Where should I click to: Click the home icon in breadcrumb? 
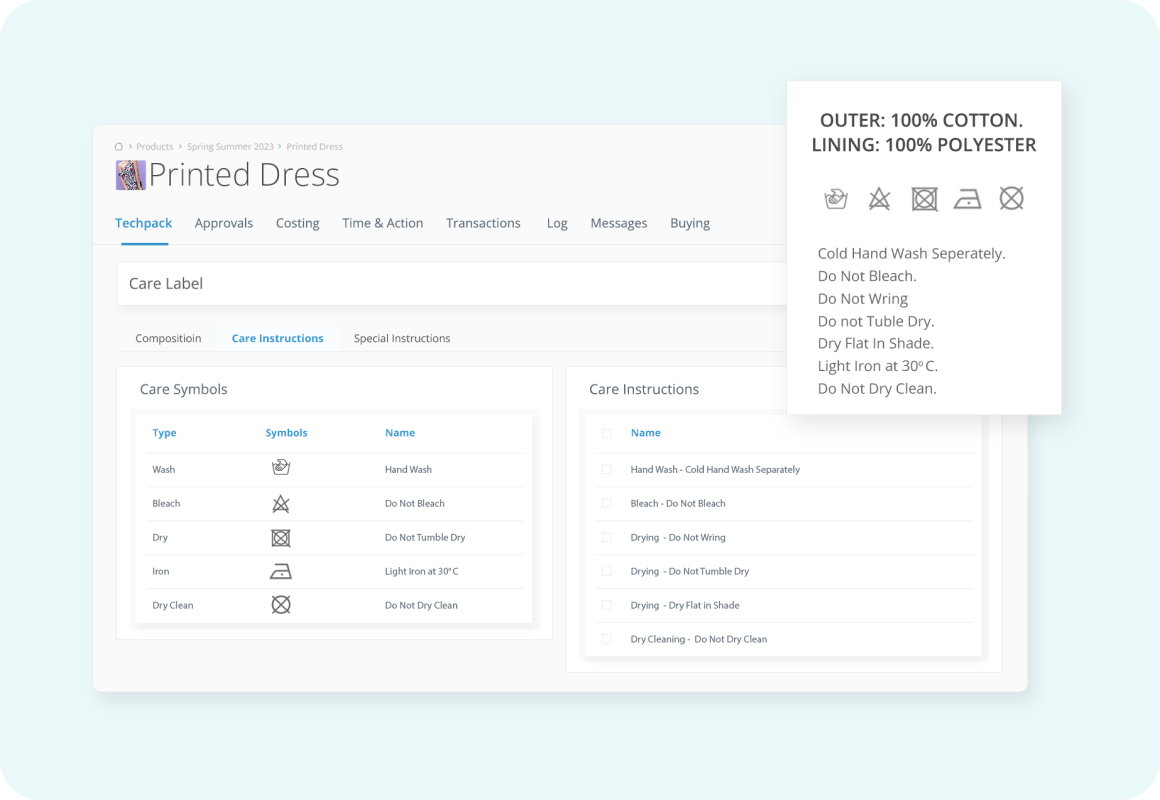120,147
